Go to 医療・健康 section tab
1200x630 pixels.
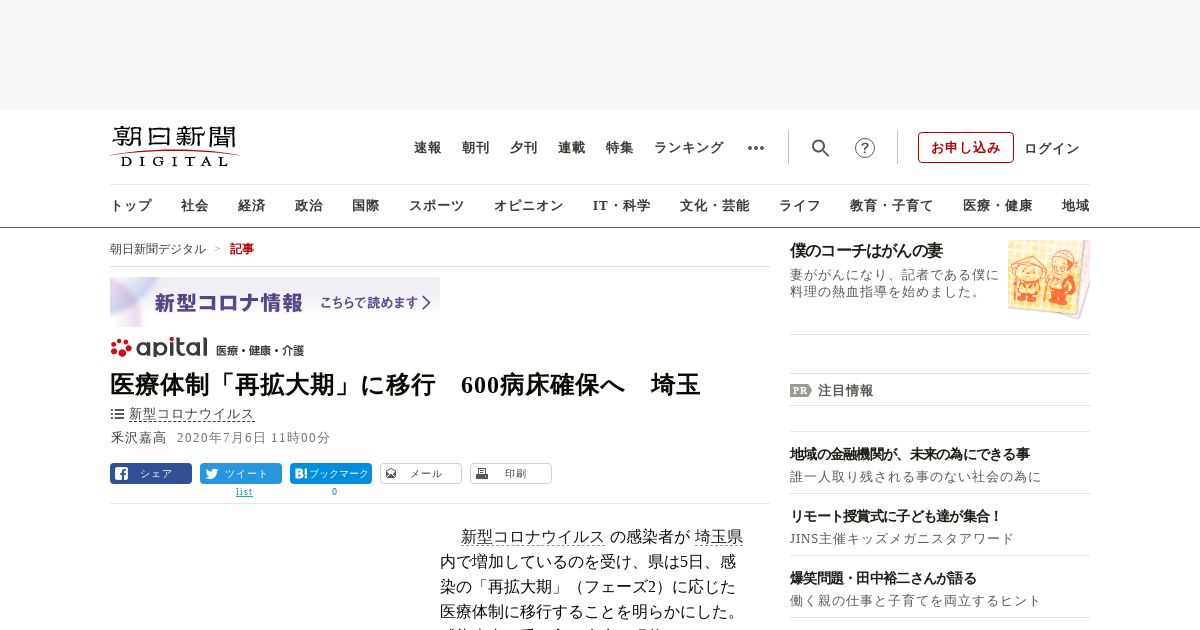pyautogui.click(x=998, y=206)
